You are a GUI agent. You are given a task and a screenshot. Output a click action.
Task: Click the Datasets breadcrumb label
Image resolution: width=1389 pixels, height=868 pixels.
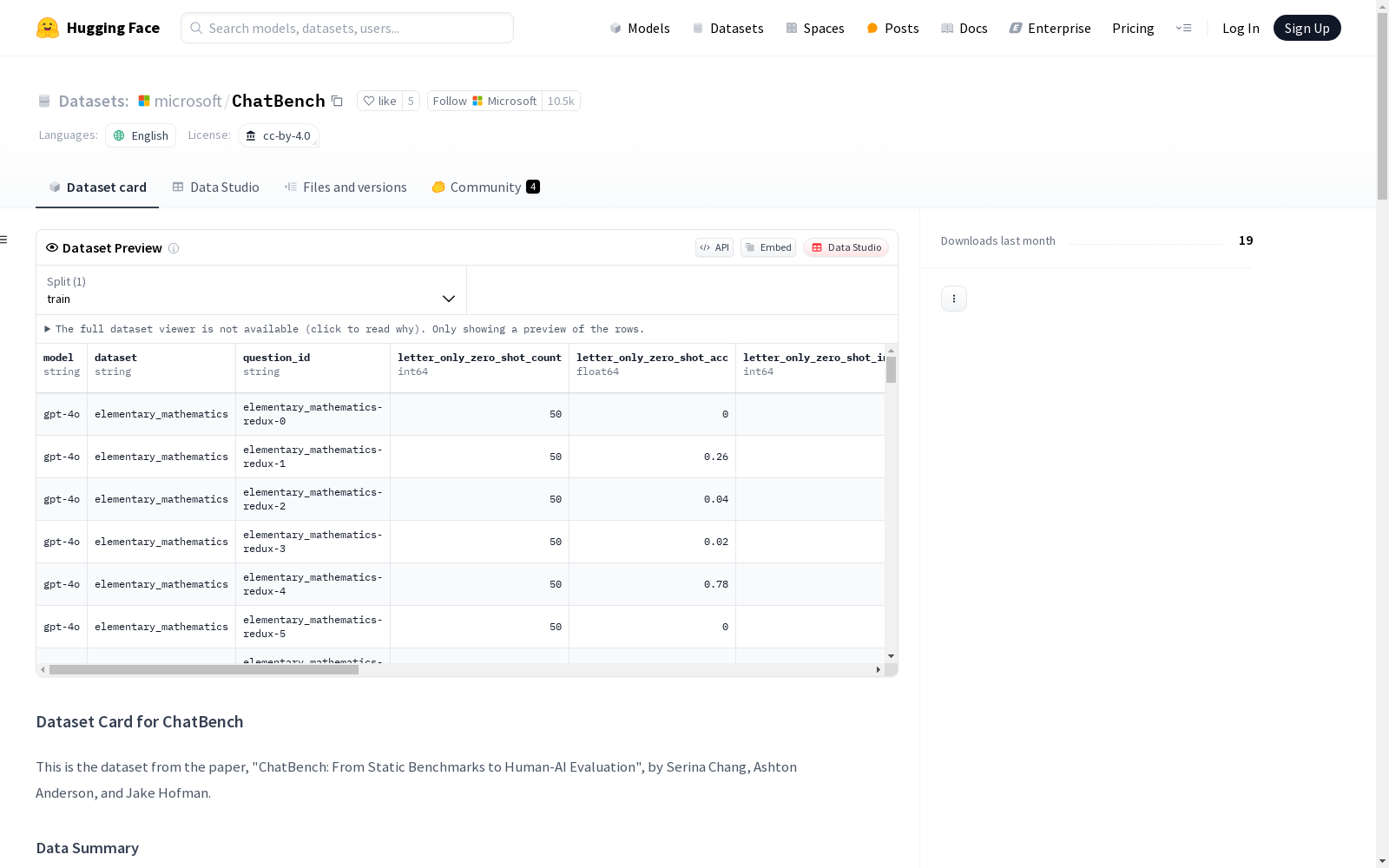click(x=93, y=101)
